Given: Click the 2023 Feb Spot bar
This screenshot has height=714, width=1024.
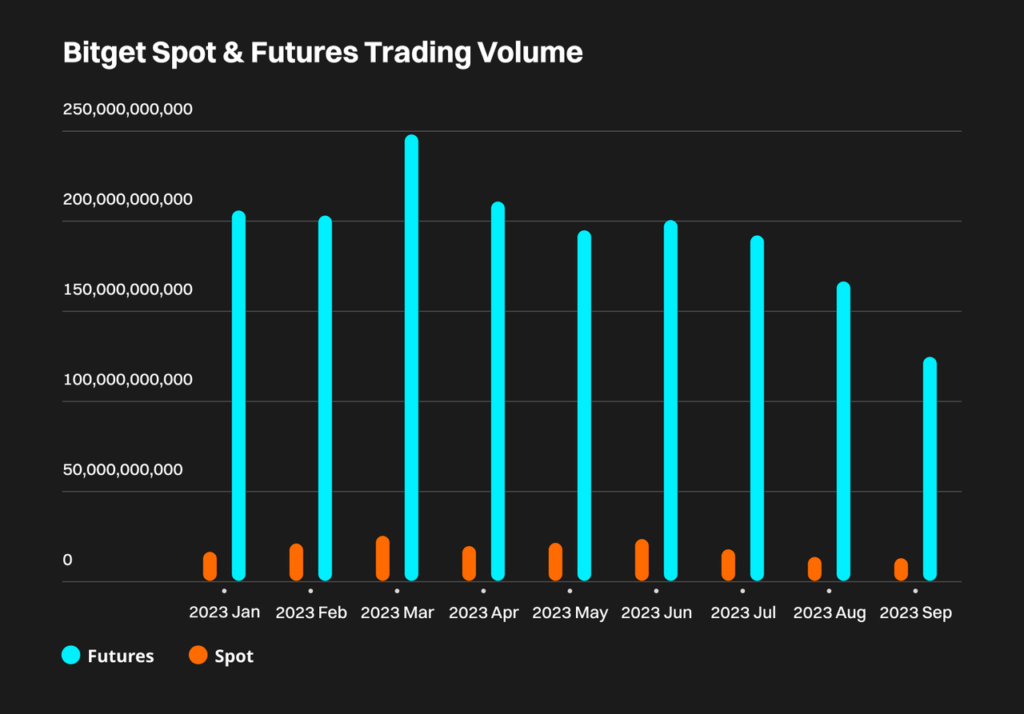Looking at the screenshot, I should click(296, 562).
